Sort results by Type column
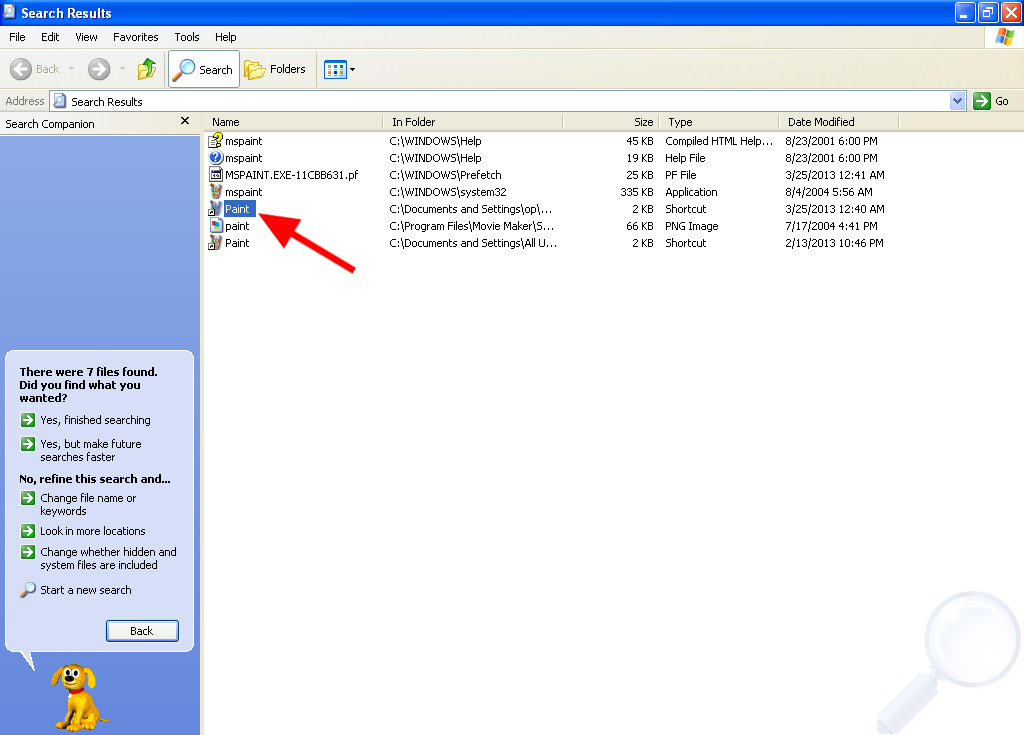This screenshot has width=1024, height=735. click(719, 122)
